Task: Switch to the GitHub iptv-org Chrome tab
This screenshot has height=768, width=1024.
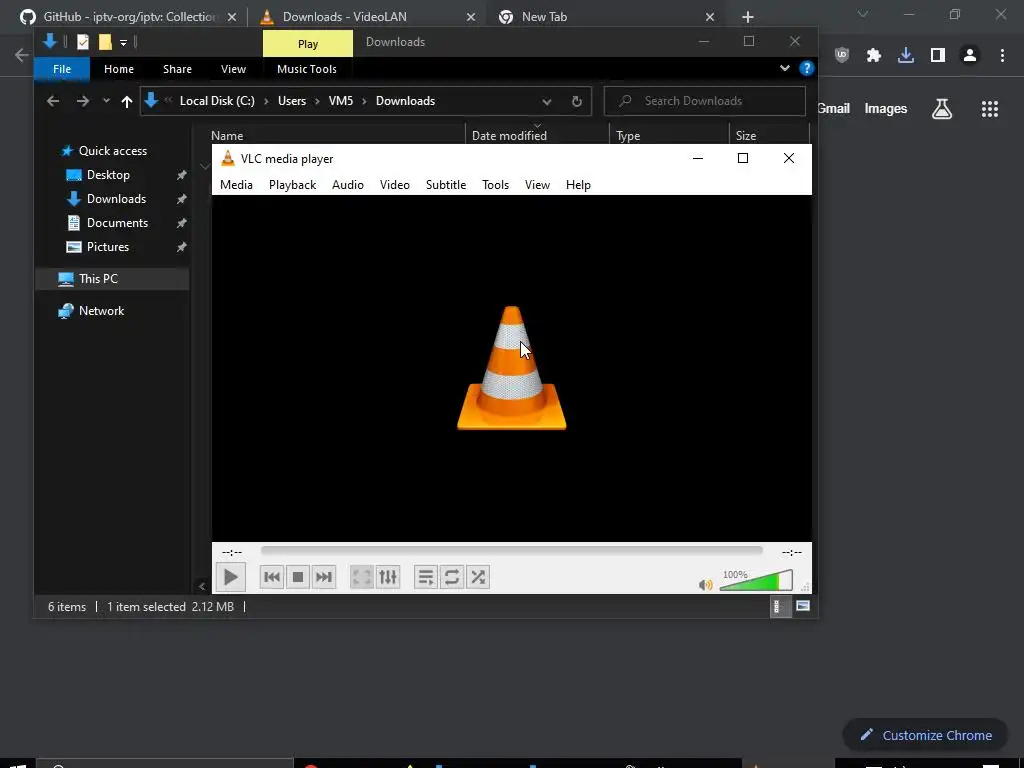Action: click(129, 17)
